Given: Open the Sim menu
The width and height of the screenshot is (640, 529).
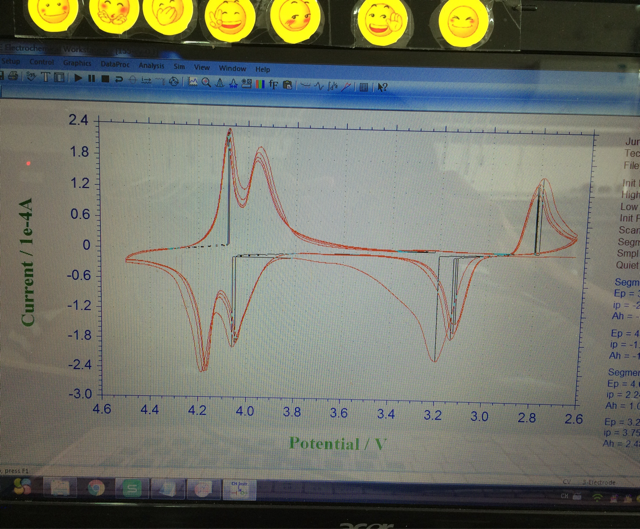Looking at the screenshot, I should point(179,66).
